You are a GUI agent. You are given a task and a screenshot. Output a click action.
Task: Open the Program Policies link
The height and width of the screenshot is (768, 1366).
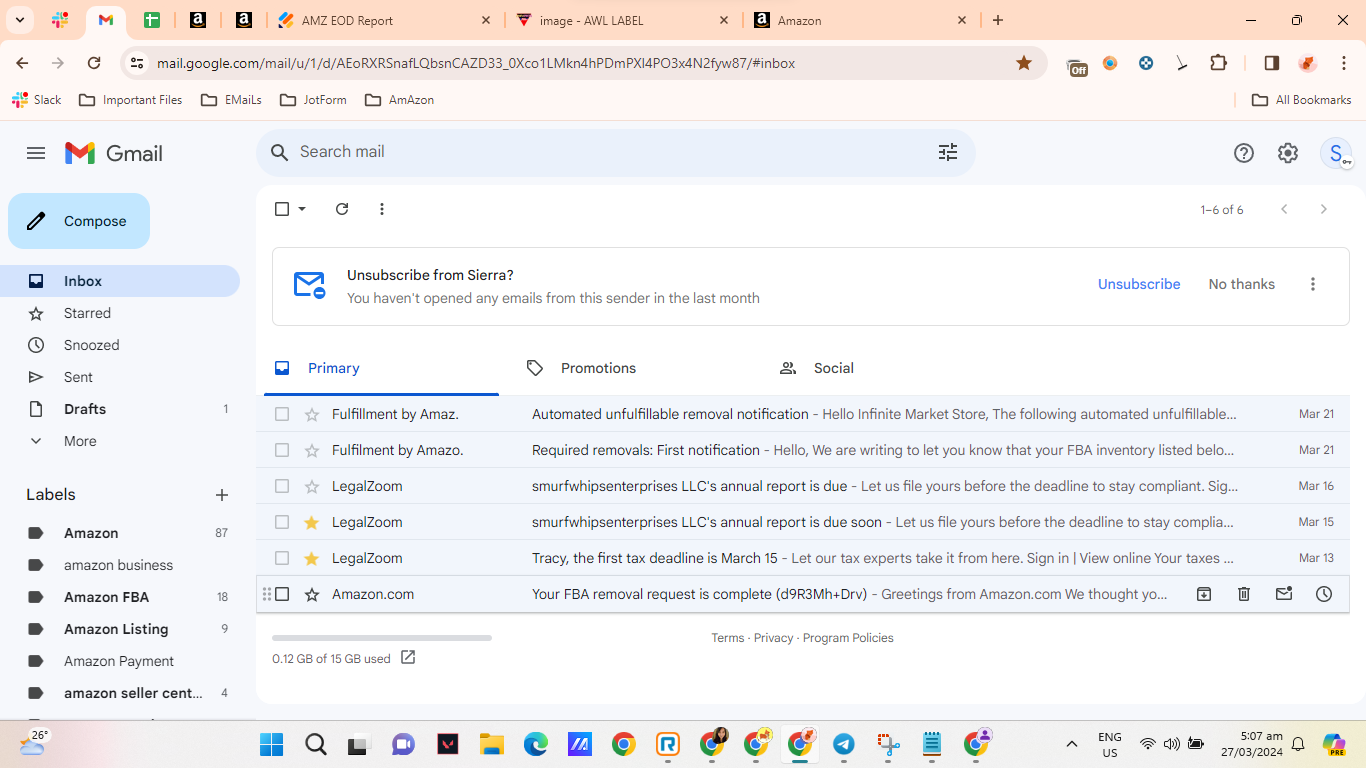coord(848,638)
